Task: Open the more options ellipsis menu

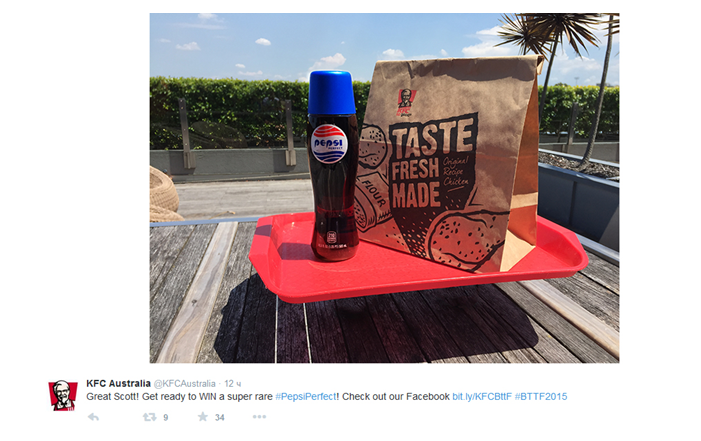Action: tap(259, 417)
